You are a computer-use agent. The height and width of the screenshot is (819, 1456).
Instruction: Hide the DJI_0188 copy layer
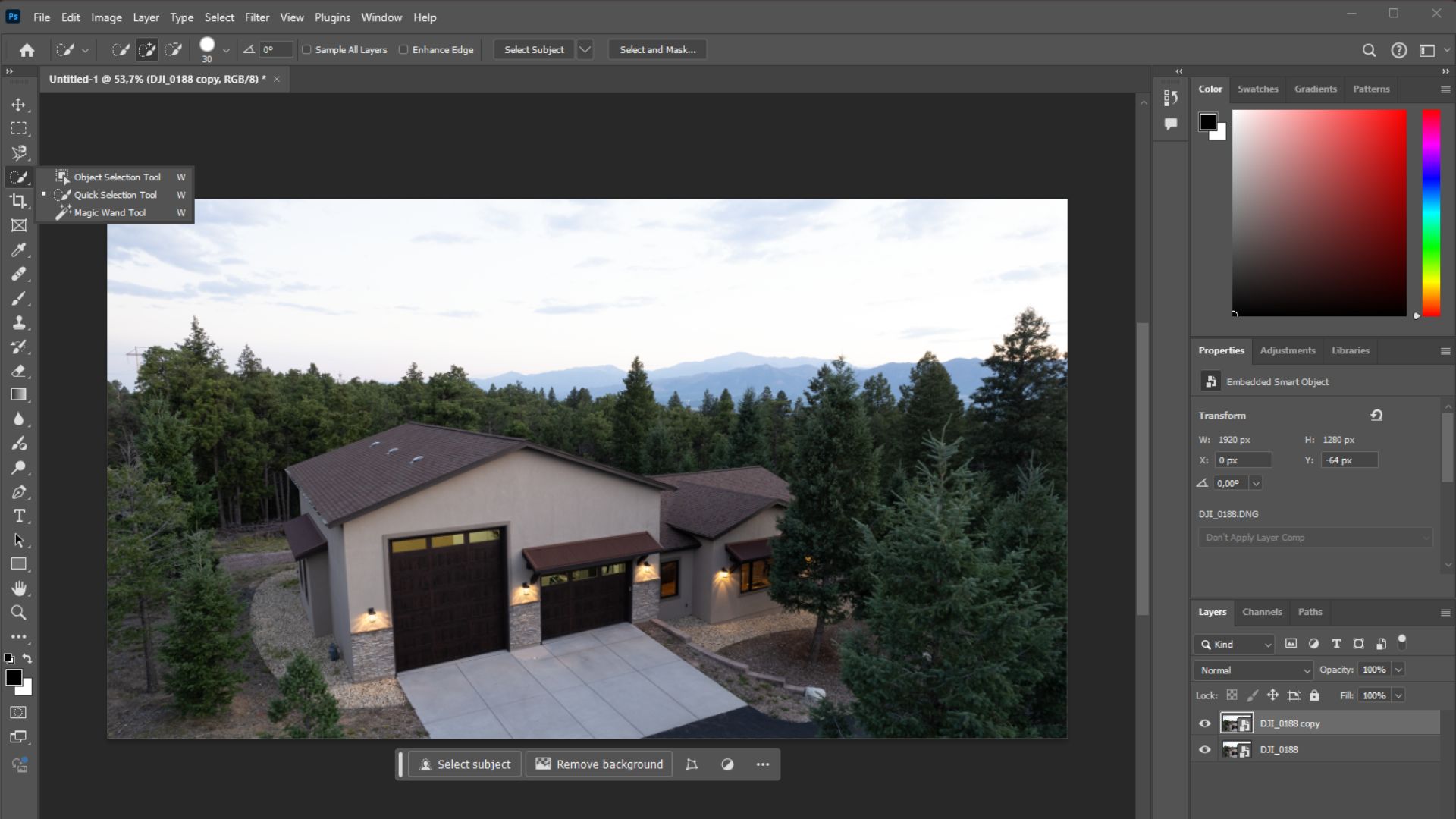1205,723
